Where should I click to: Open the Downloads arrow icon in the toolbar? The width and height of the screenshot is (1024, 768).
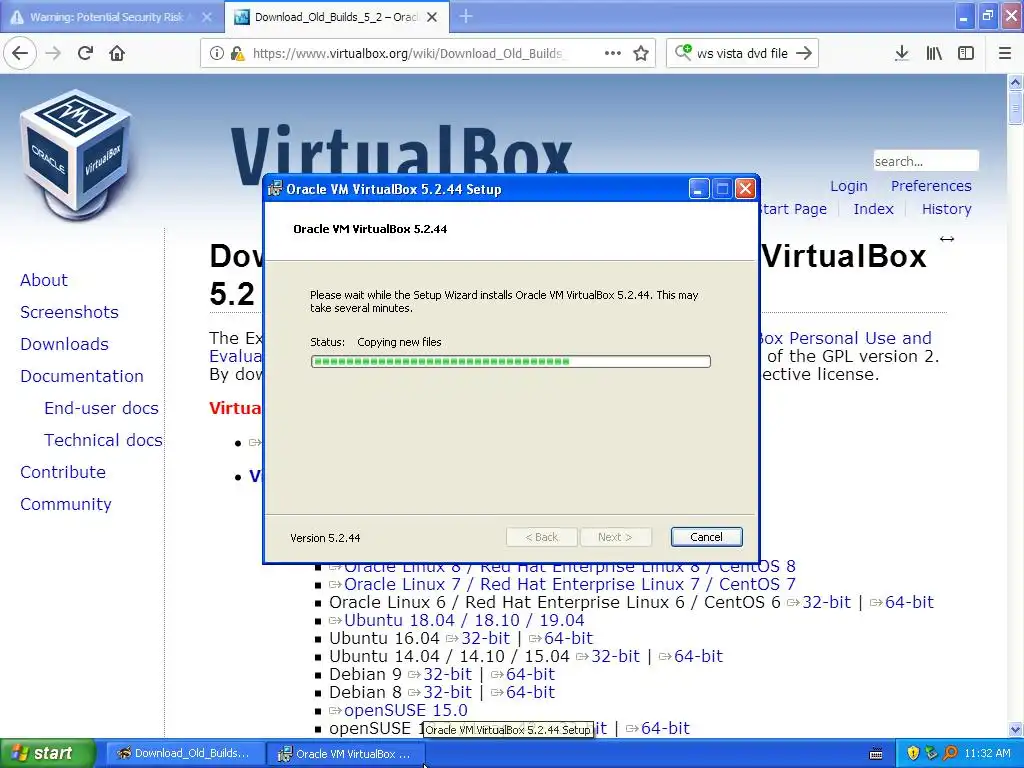(x=902, y=53)
